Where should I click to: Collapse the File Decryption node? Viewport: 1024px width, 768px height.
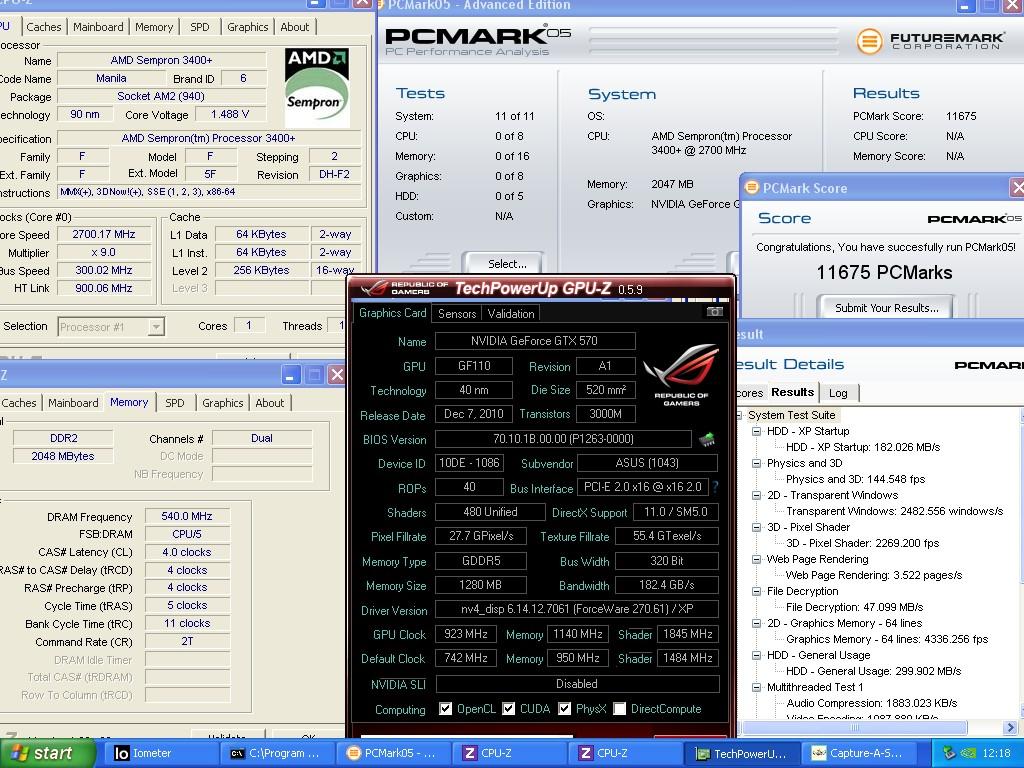(x=756, y=591)
